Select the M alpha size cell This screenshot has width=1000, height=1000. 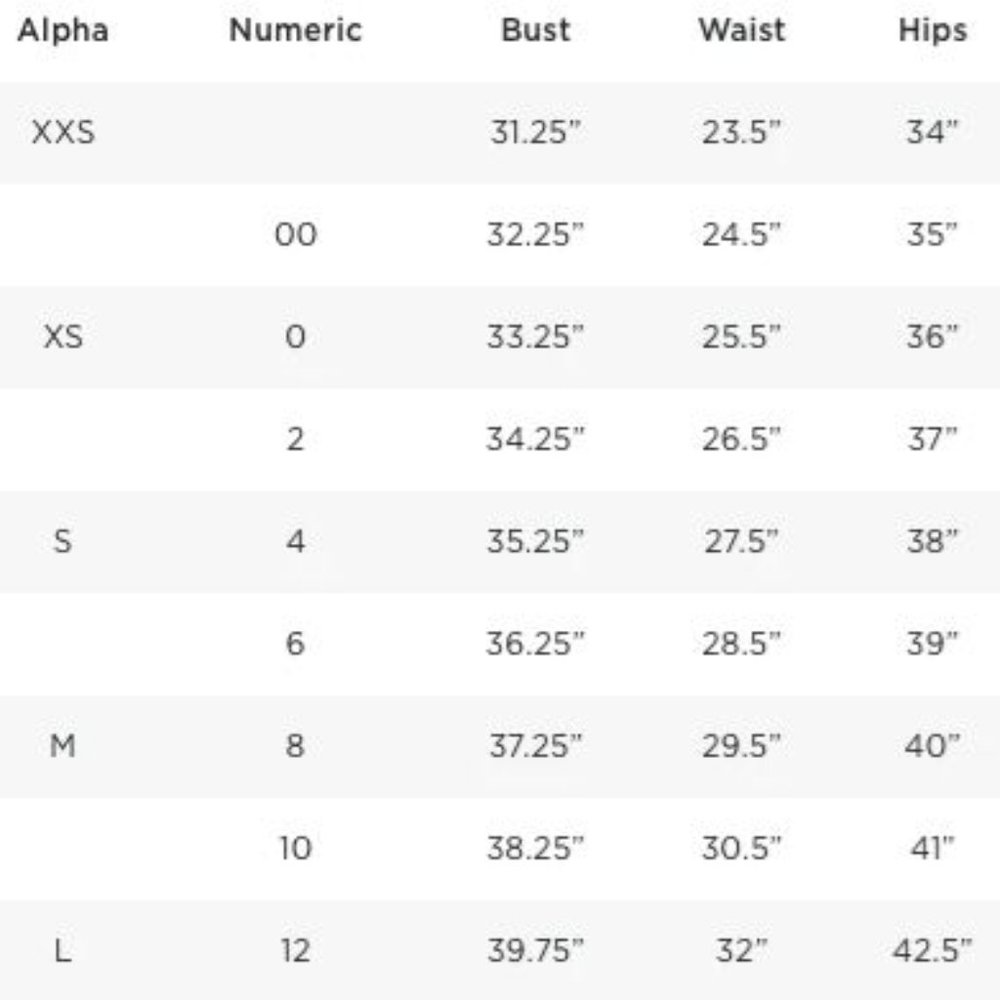point(62,746)
